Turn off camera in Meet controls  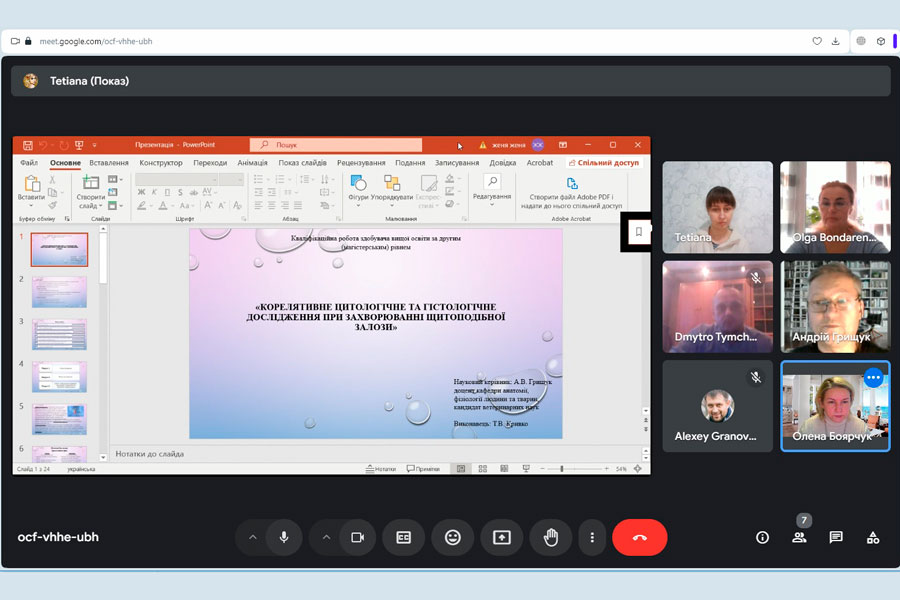(357, 537)
